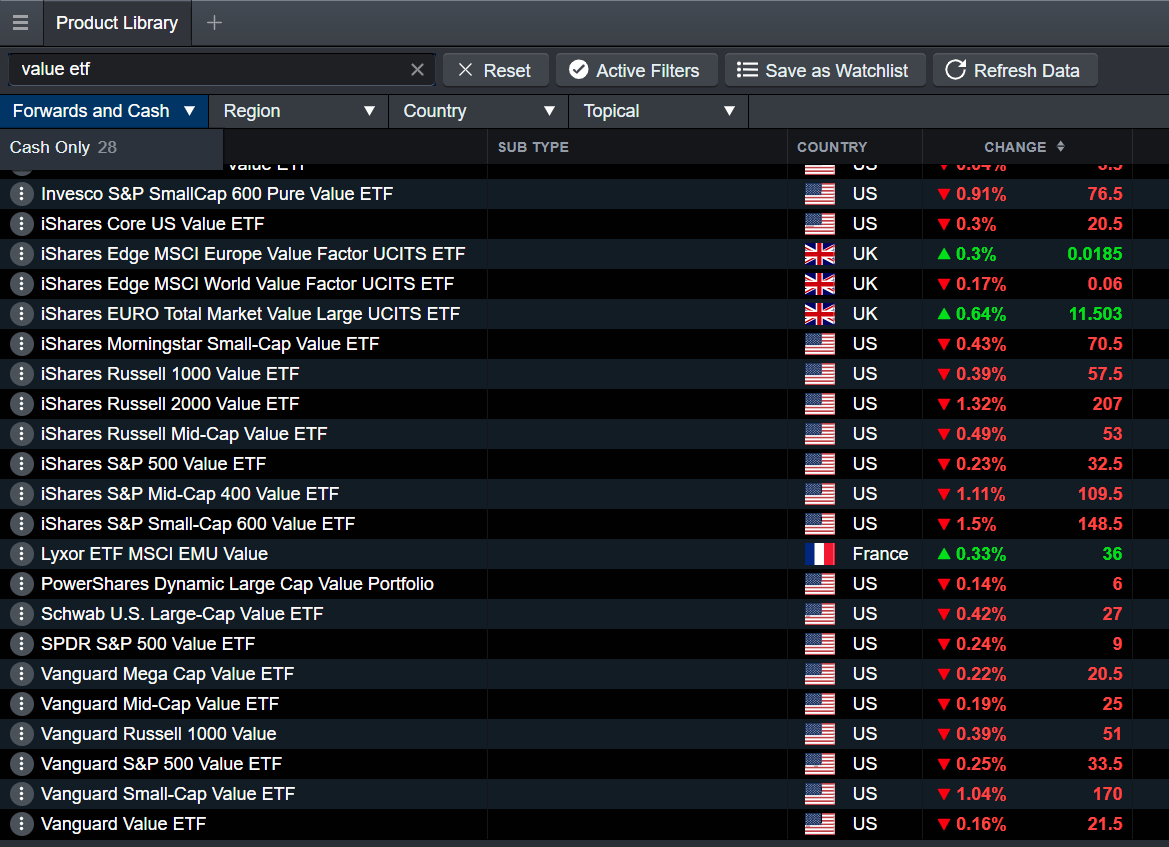Select Invesco S&P SmallCap 600 Pure Value ETF name
Screen dimensions: 1169x847
[x=217, y=194]
